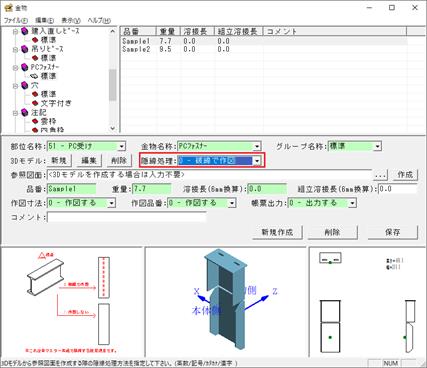Click the コメント input field

tap(127, 218)
